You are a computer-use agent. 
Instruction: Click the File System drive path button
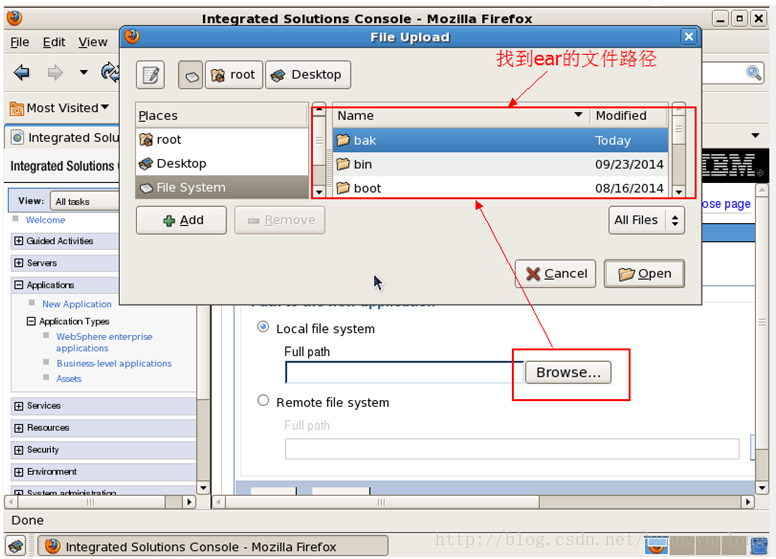click(191, 75)
